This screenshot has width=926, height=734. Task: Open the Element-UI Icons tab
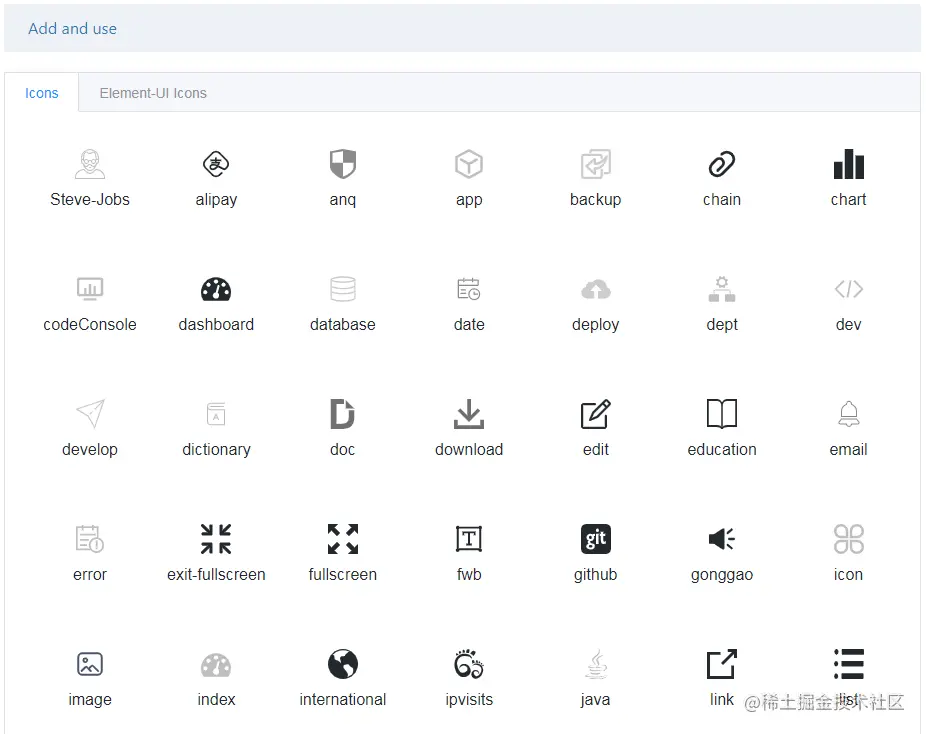click(x=153, y=93)
